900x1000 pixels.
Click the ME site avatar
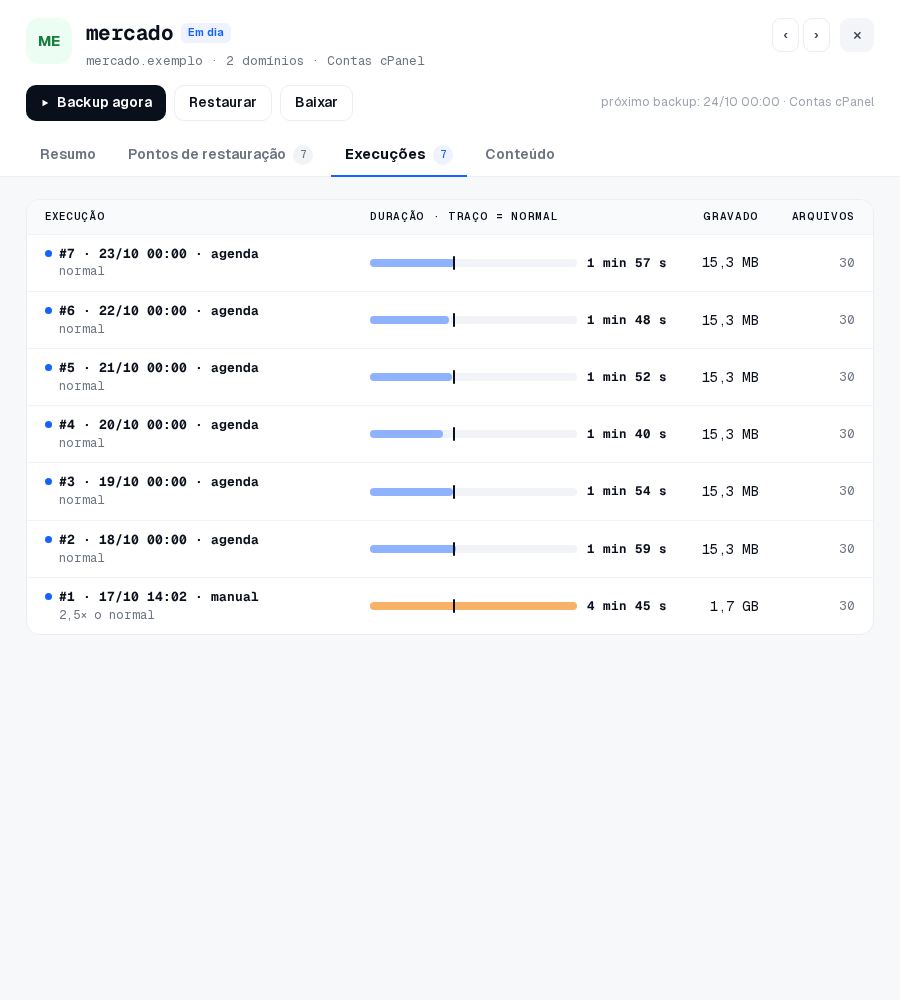point(49,41)
